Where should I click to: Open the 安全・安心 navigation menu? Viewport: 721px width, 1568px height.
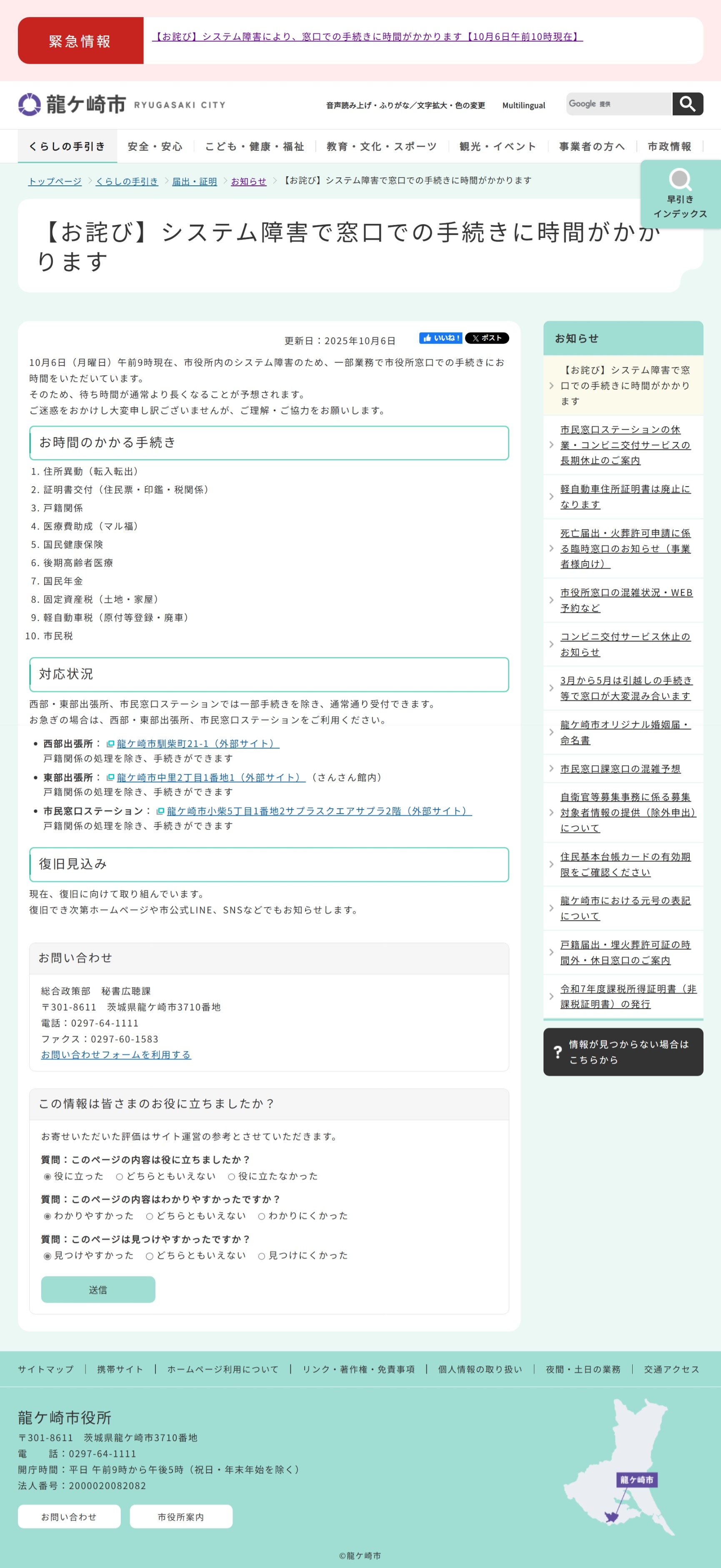(155, 147)
